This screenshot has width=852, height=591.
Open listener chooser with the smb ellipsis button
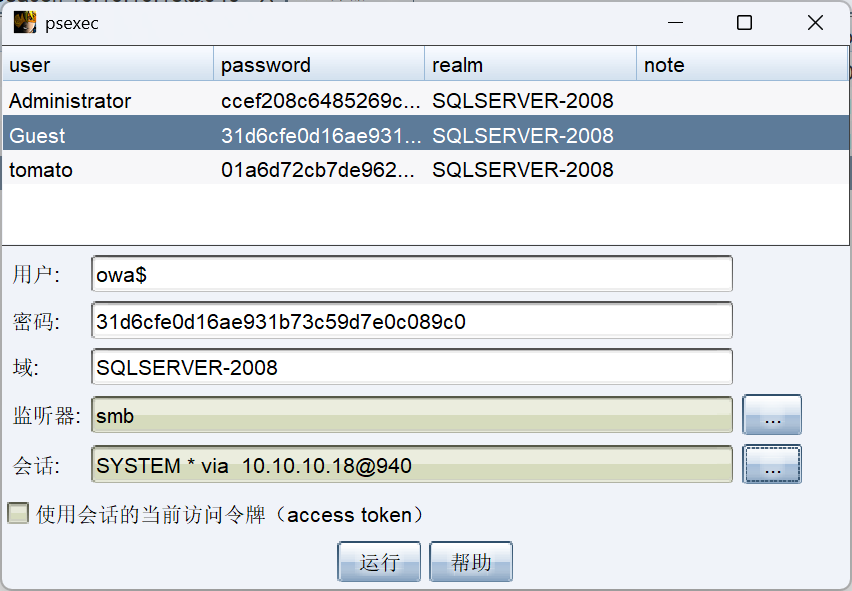[x=772, y=416]
